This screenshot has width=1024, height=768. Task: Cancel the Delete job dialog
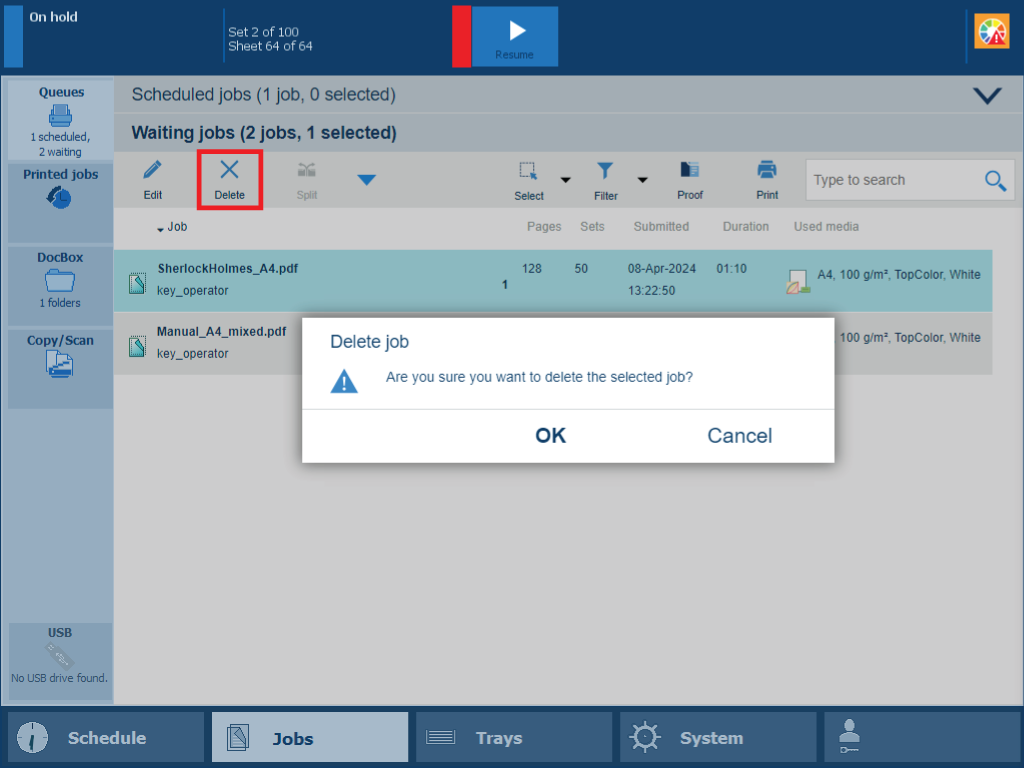click(739, 435)
